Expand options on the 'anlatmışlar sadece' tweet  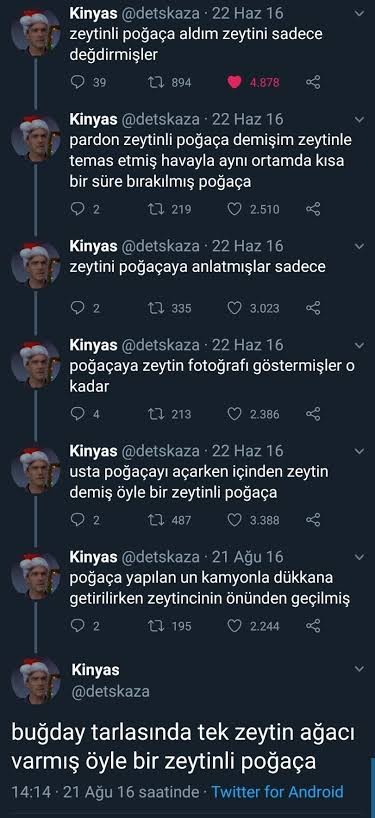(359, 245)
